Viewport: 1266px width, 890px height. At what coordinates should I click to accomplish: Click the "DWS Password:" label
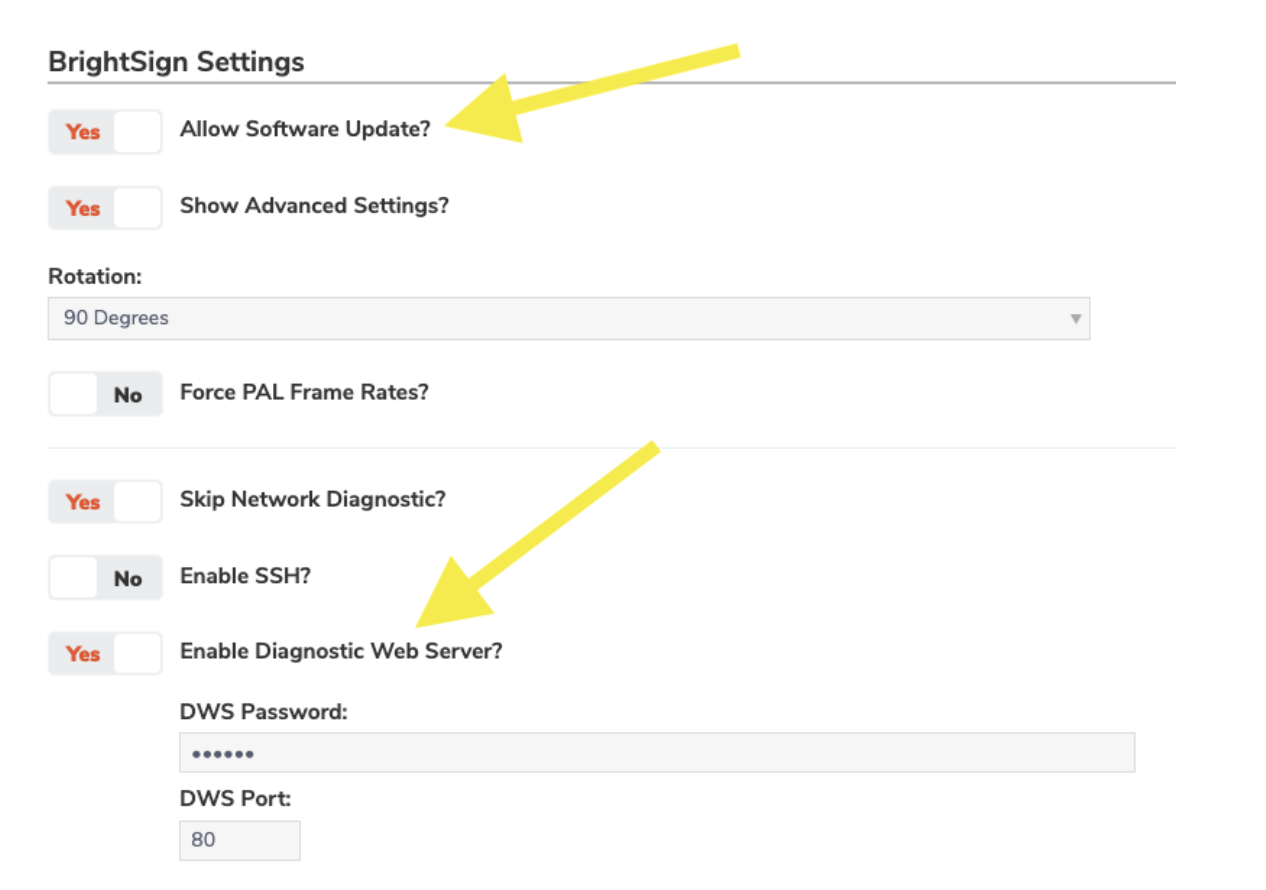[x=263, y=712]
